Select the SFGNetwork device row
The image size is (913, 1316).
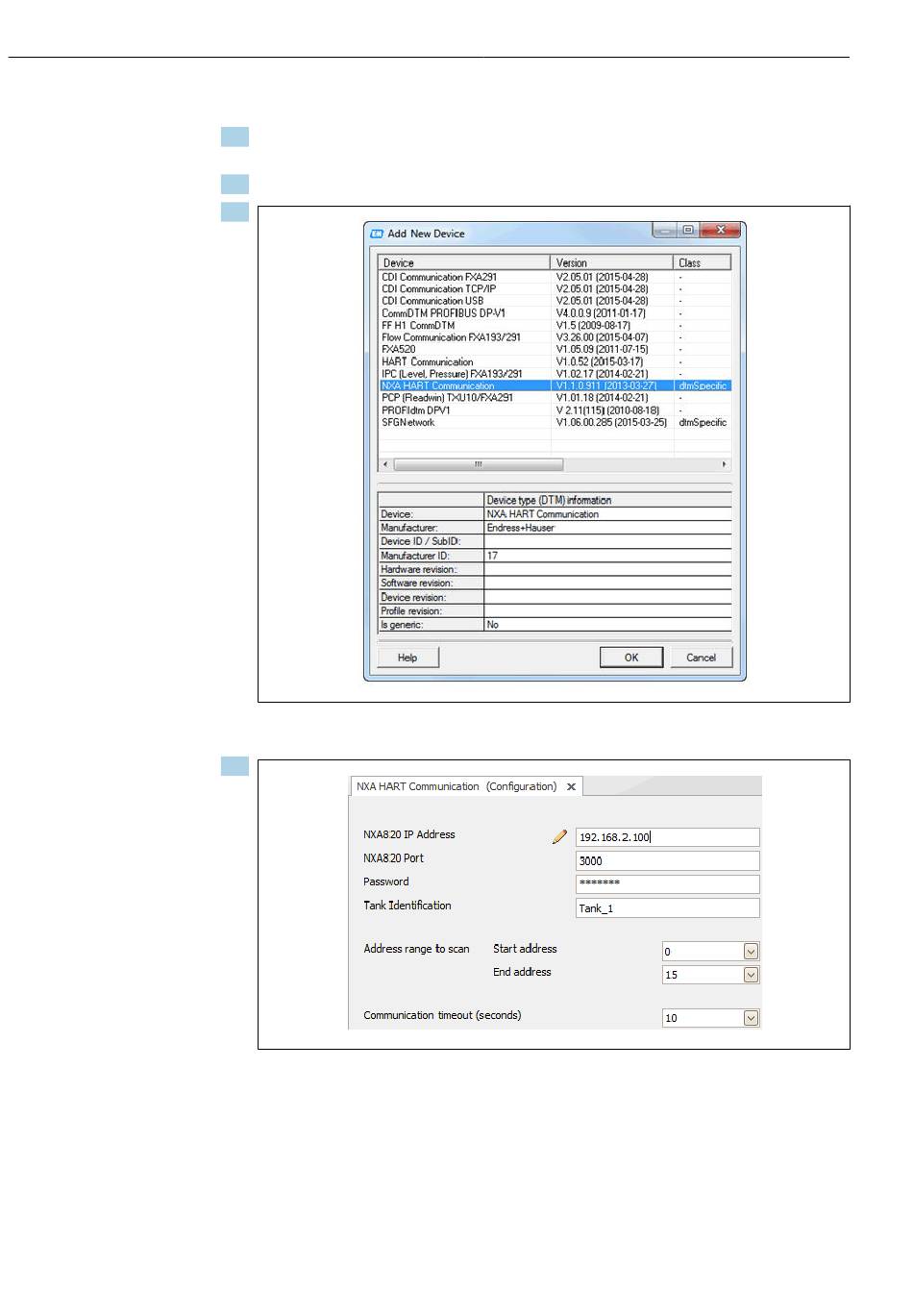tap(555, 422)
